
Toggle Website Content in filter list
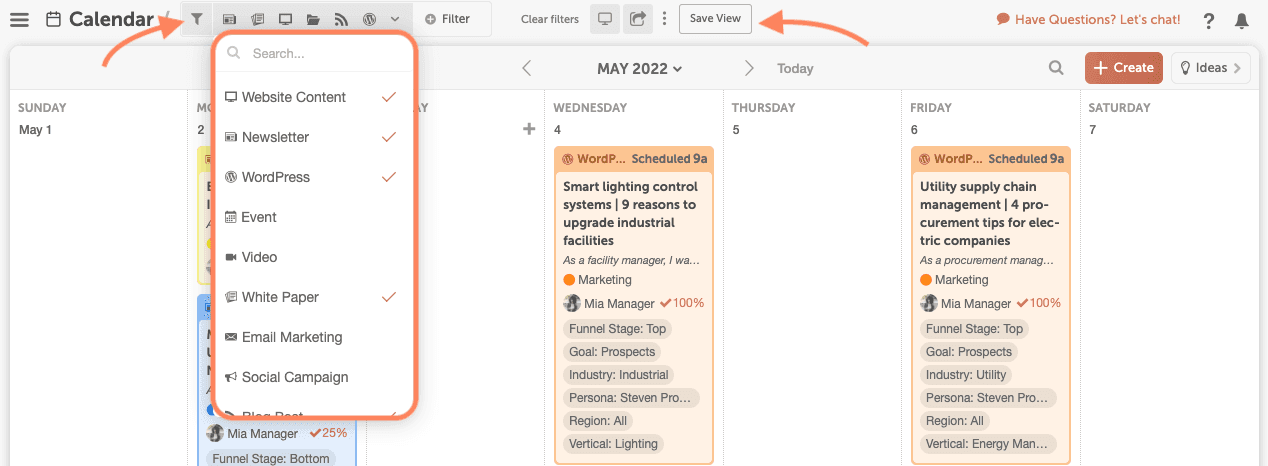315,97
